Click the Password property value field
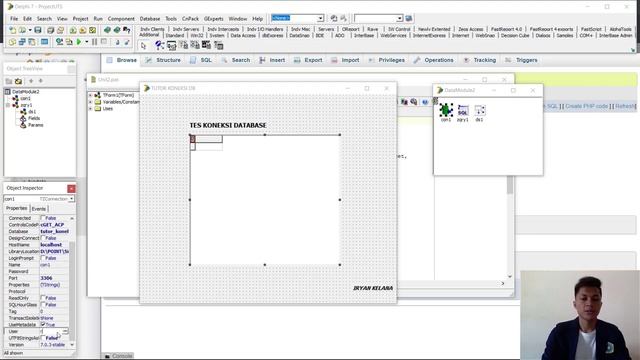This screenshot has width=640, height=360. 54,271
